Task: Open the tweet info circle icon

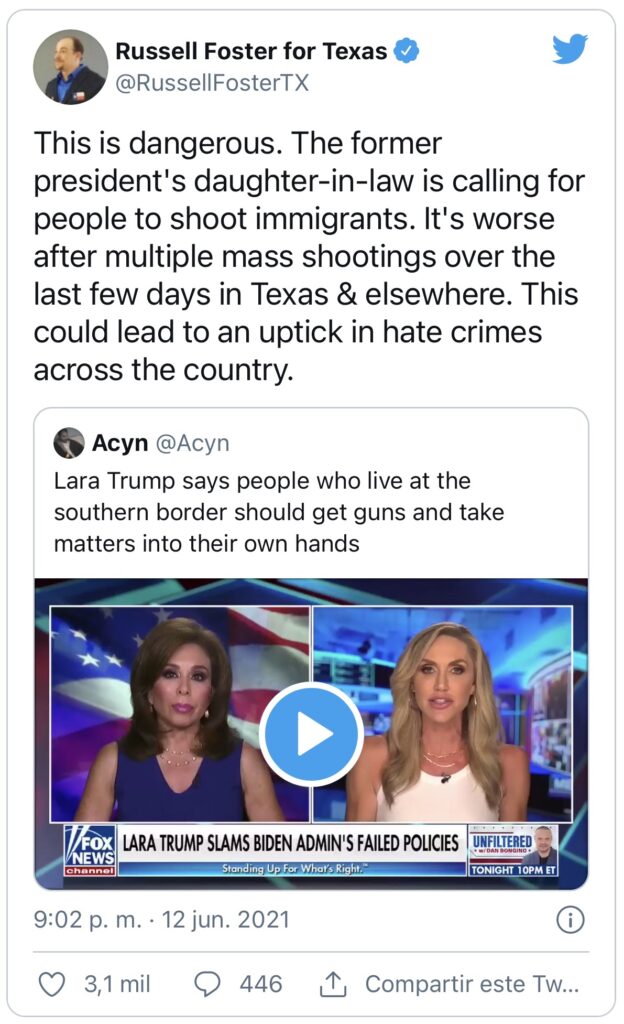Action: (570, 920)
